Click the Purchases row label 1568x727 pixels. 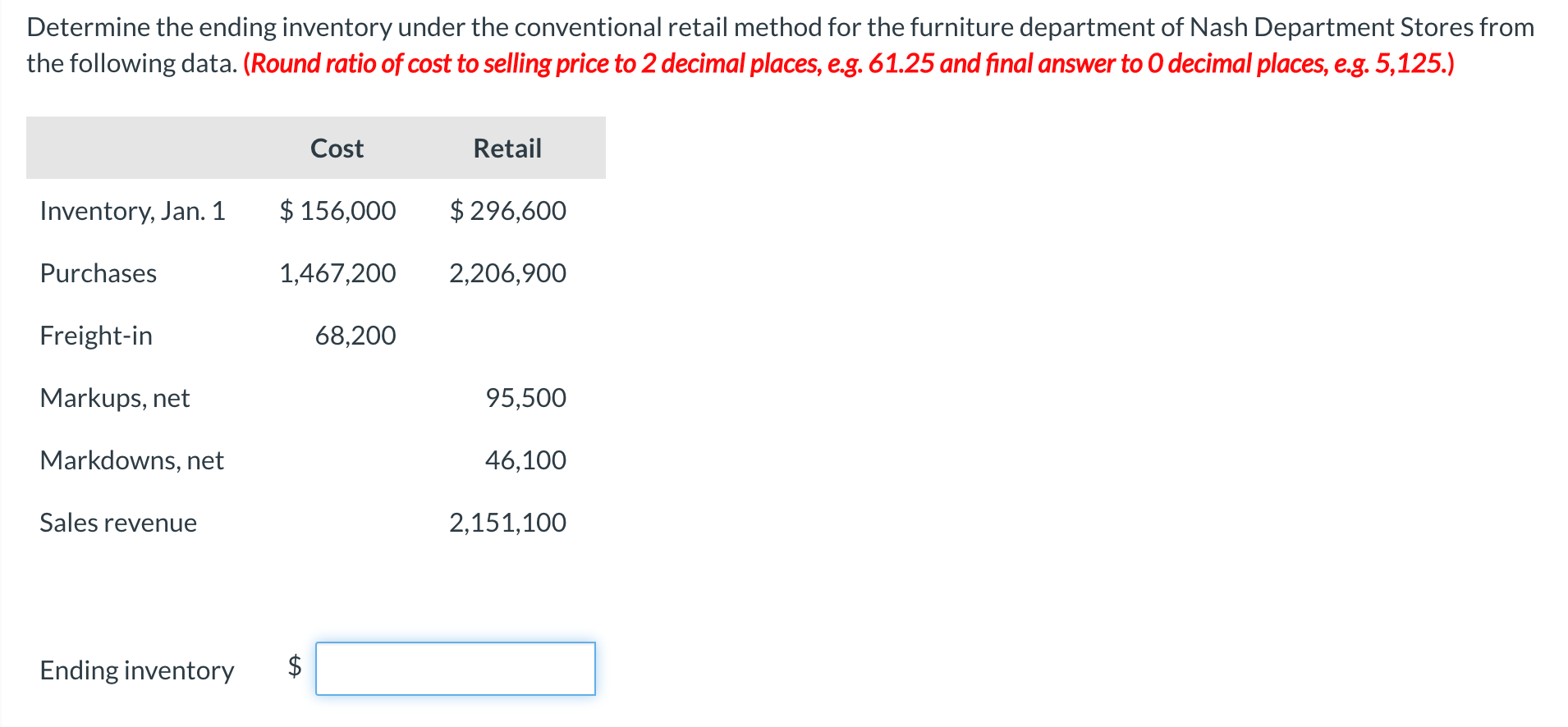[98, 273]
